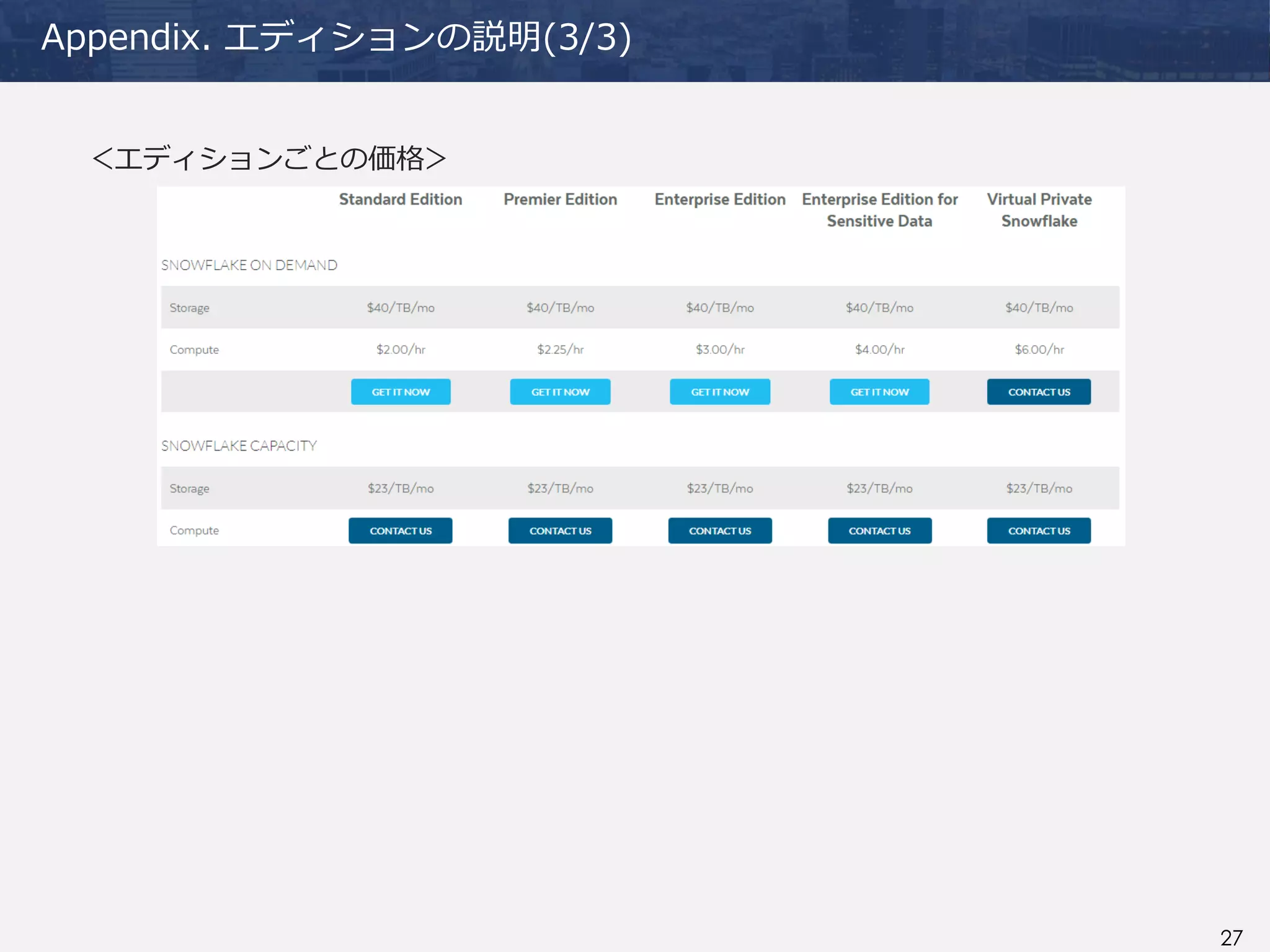Image resolution: width=1270 pixels, height=952 pixels.
Task: Click the $2.25/hr compute price
Action: point(560,350)
